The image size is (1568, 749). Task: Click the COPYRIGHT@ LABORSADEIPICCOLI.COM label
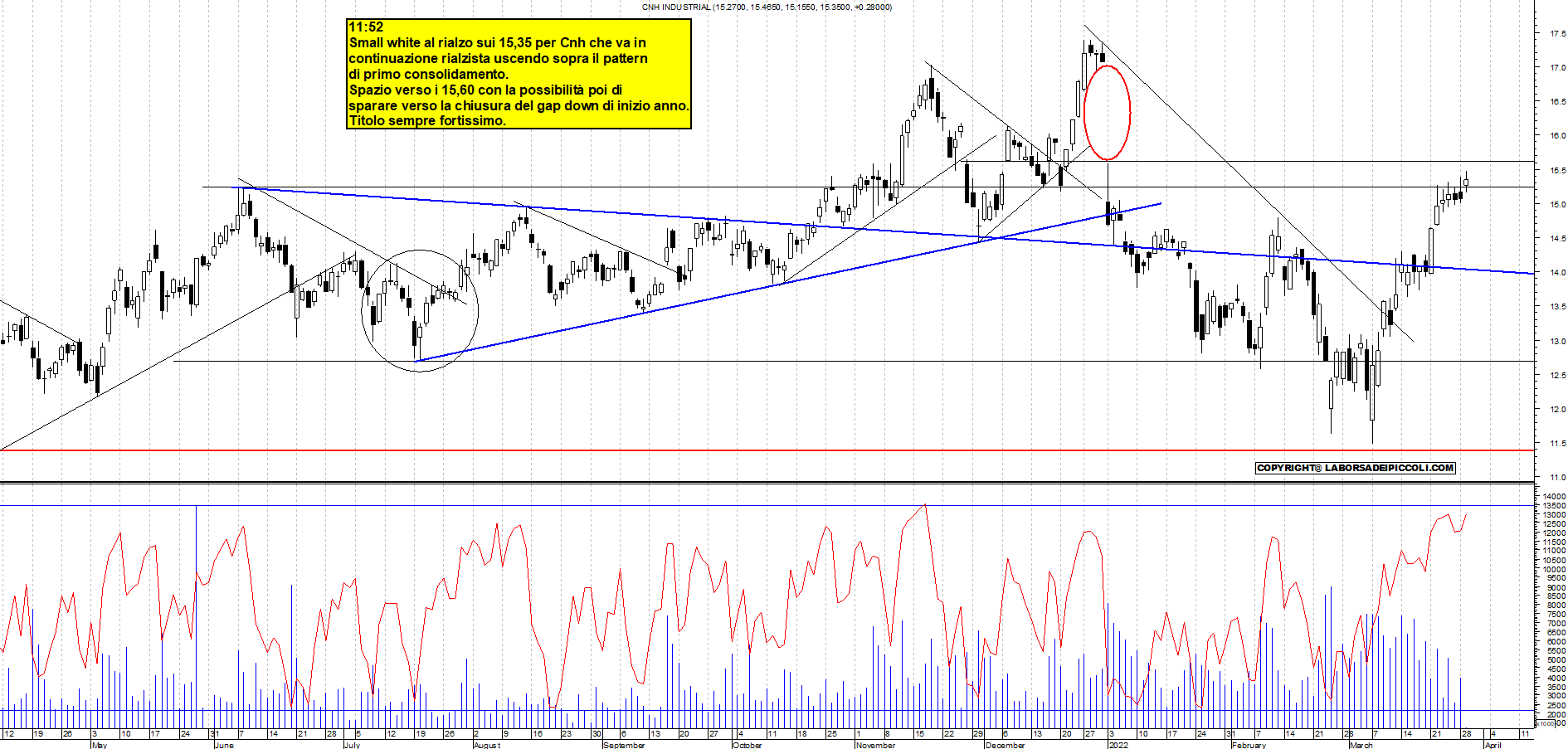[1356, 468]
